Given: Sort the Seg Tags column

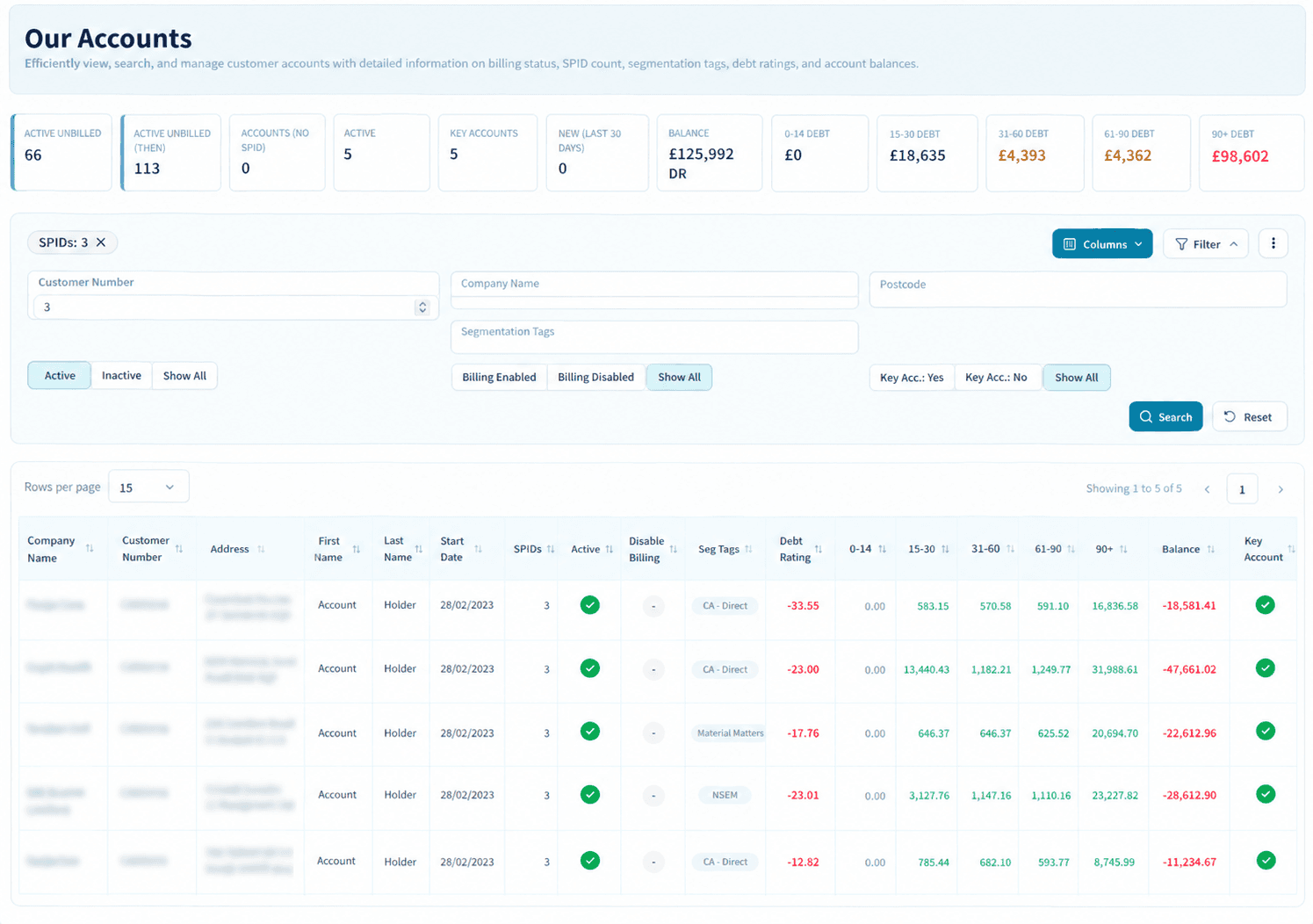Looking at the screenshot, I should [748, 549].
